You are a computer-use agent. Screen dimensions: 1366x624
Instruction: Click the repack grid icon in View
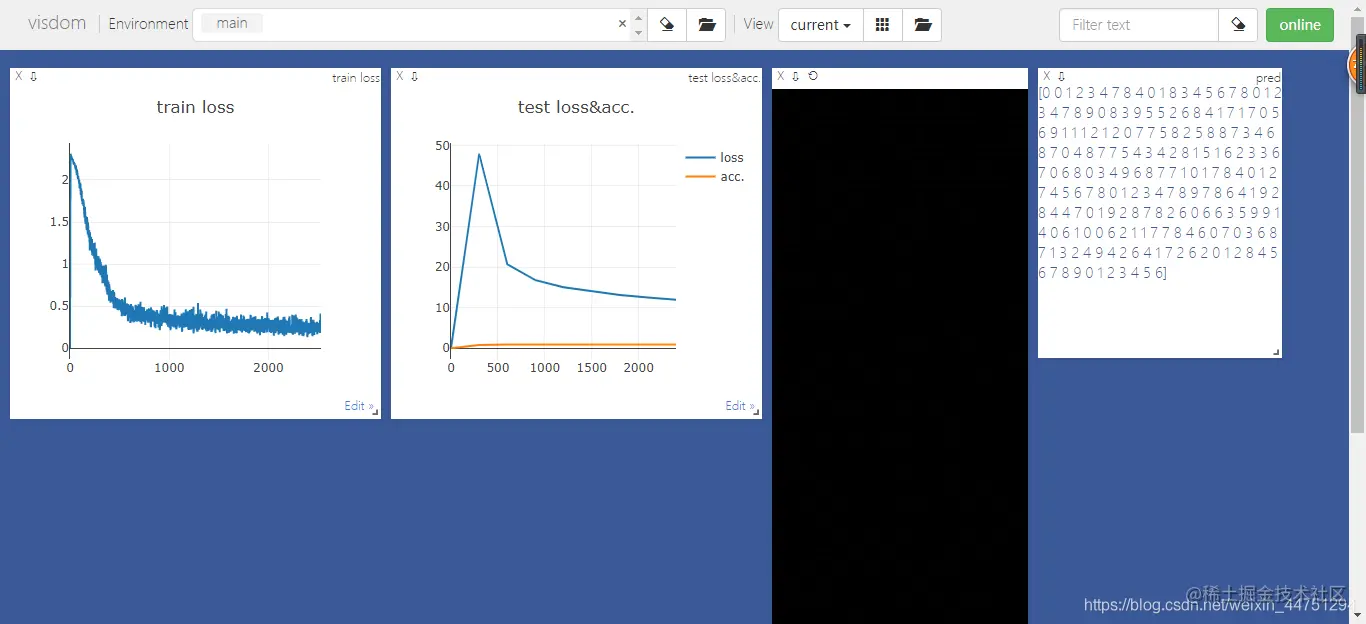tap(882, 25)
